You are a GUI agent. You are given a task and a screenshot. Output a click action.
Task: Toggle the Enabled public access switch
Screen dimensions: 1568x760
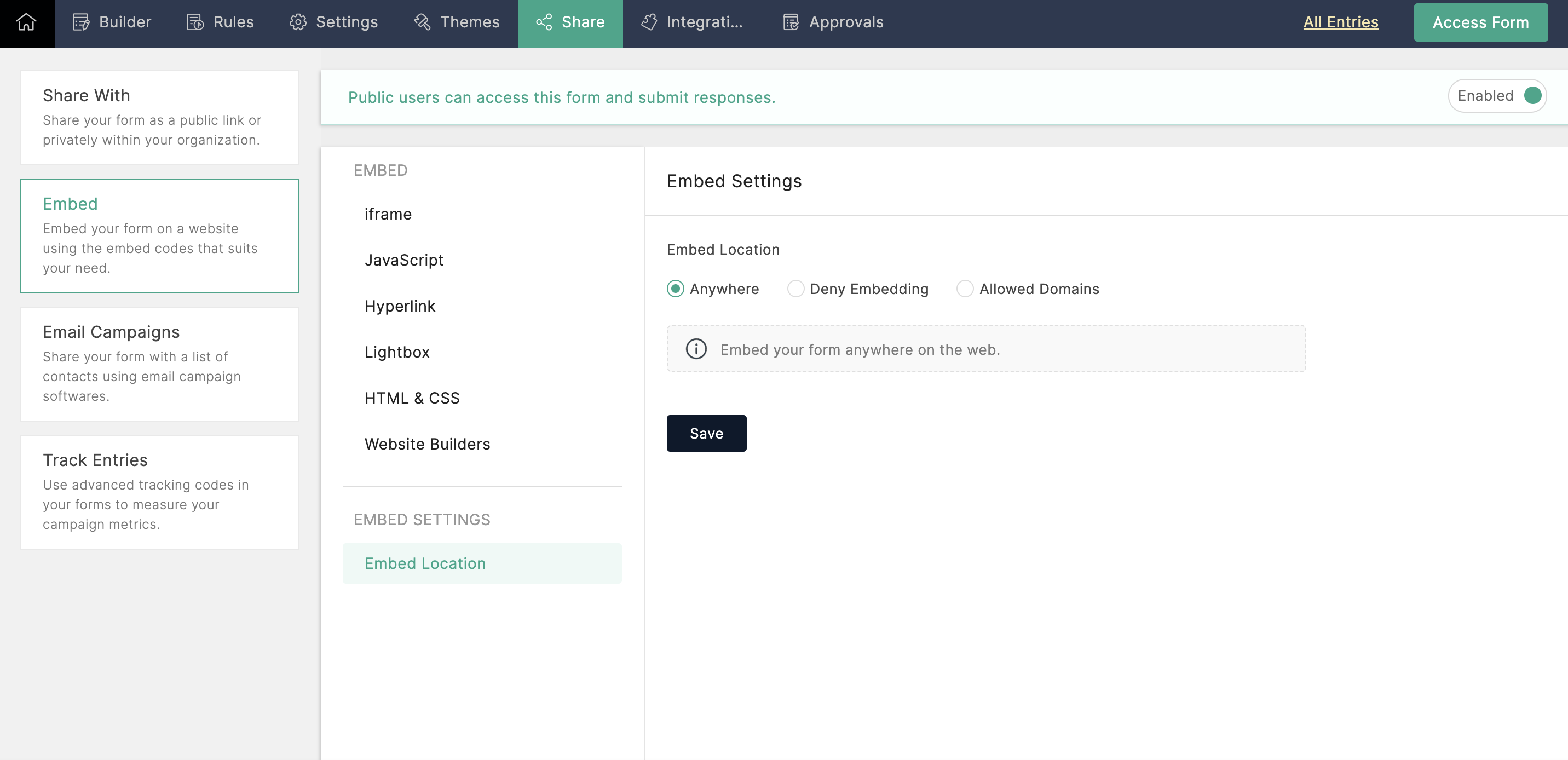tap(1531, 96)
